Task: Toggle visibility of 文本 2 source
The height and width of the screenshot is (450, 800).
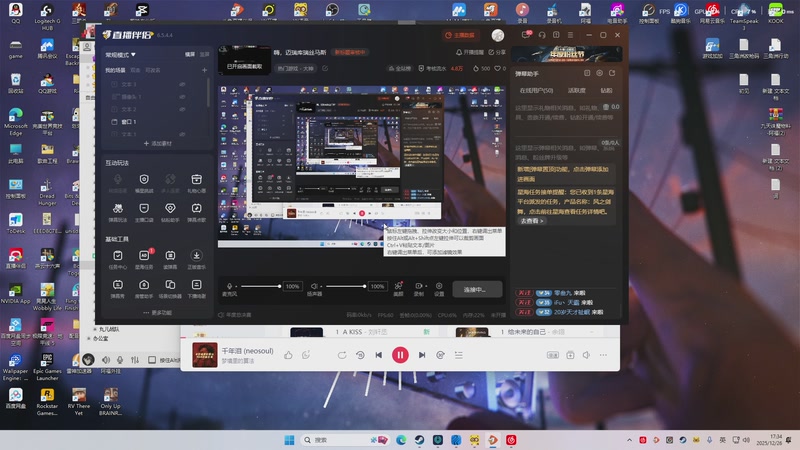Action: 182,109
